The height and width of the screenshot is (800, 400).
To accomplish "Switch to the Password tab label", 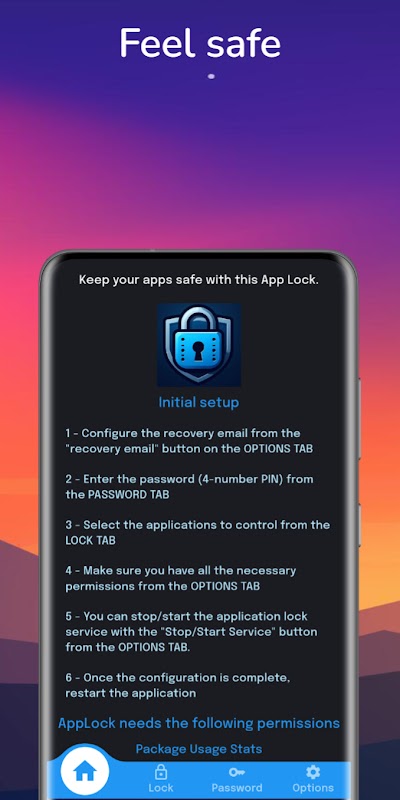I will point(237,788).
